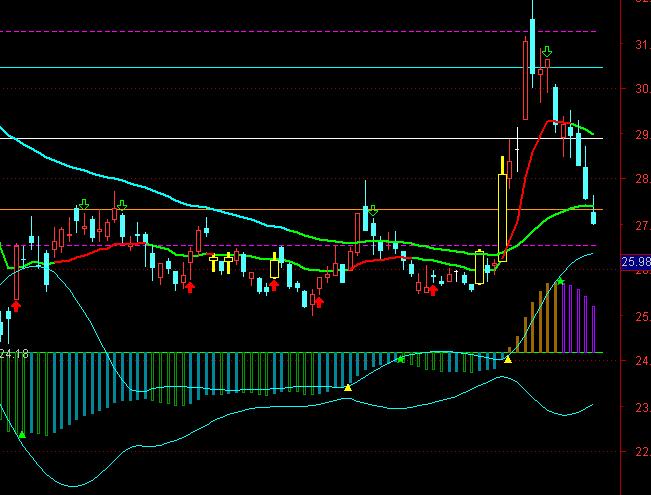Click the rightmost red buy arrow
This screenshot has height=495, width=651.
point(432,290)
